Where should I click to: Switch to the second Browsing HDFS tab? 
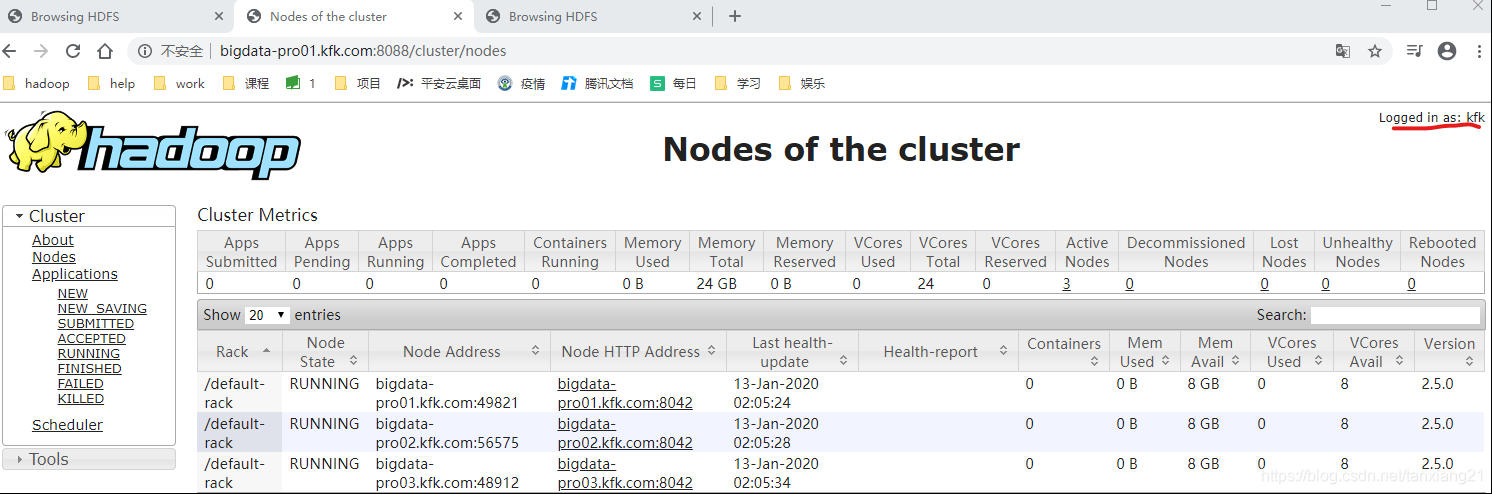tap(595, 16)
